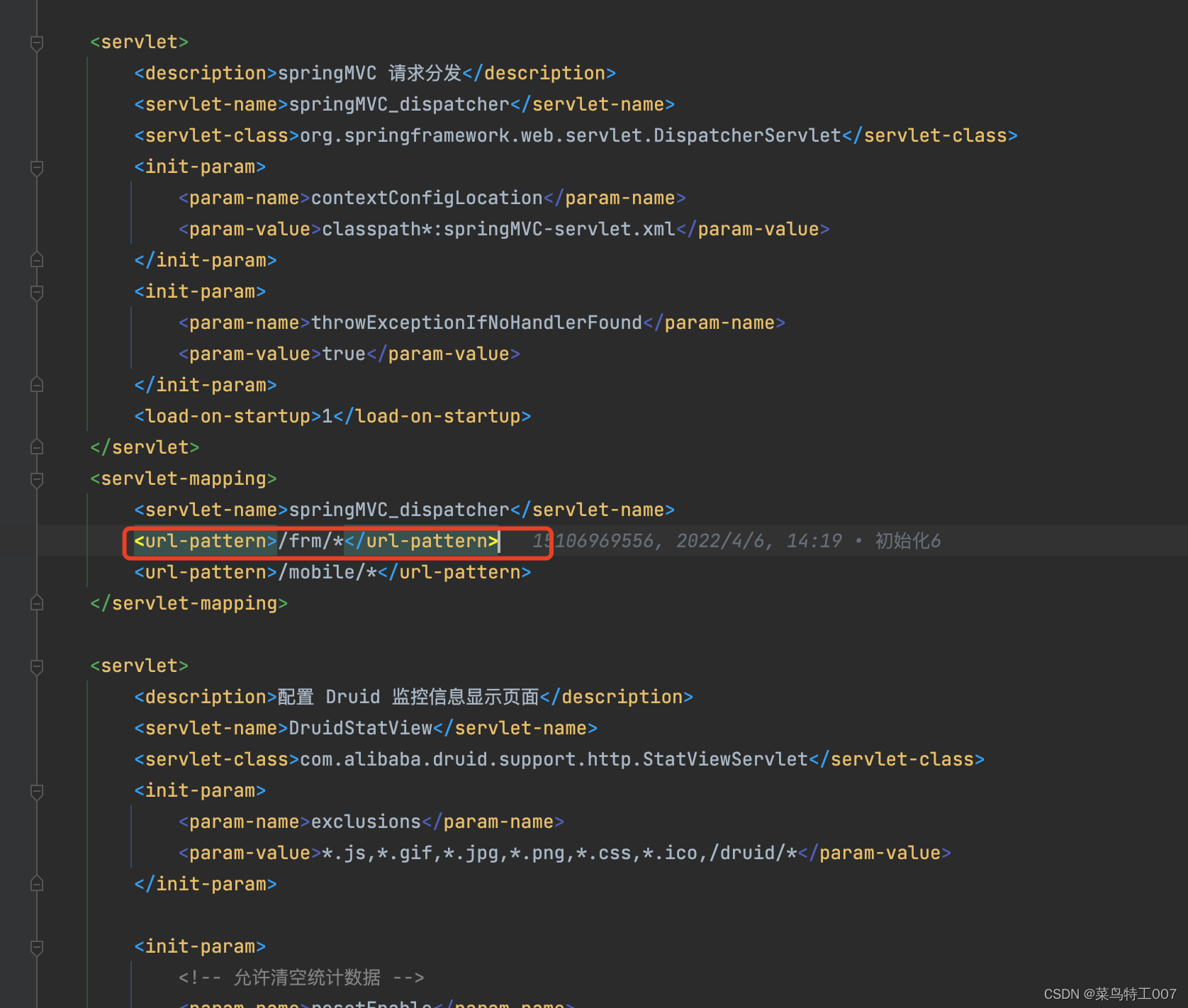Fold marker at the closing init-param after classpath value
This screenshot has width=1188, height=1008.
[37, 260]
